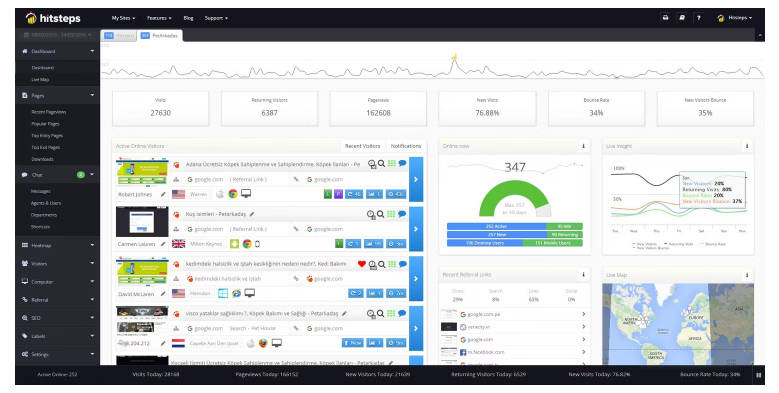Open the date range selector dropdown

point(58,35)
